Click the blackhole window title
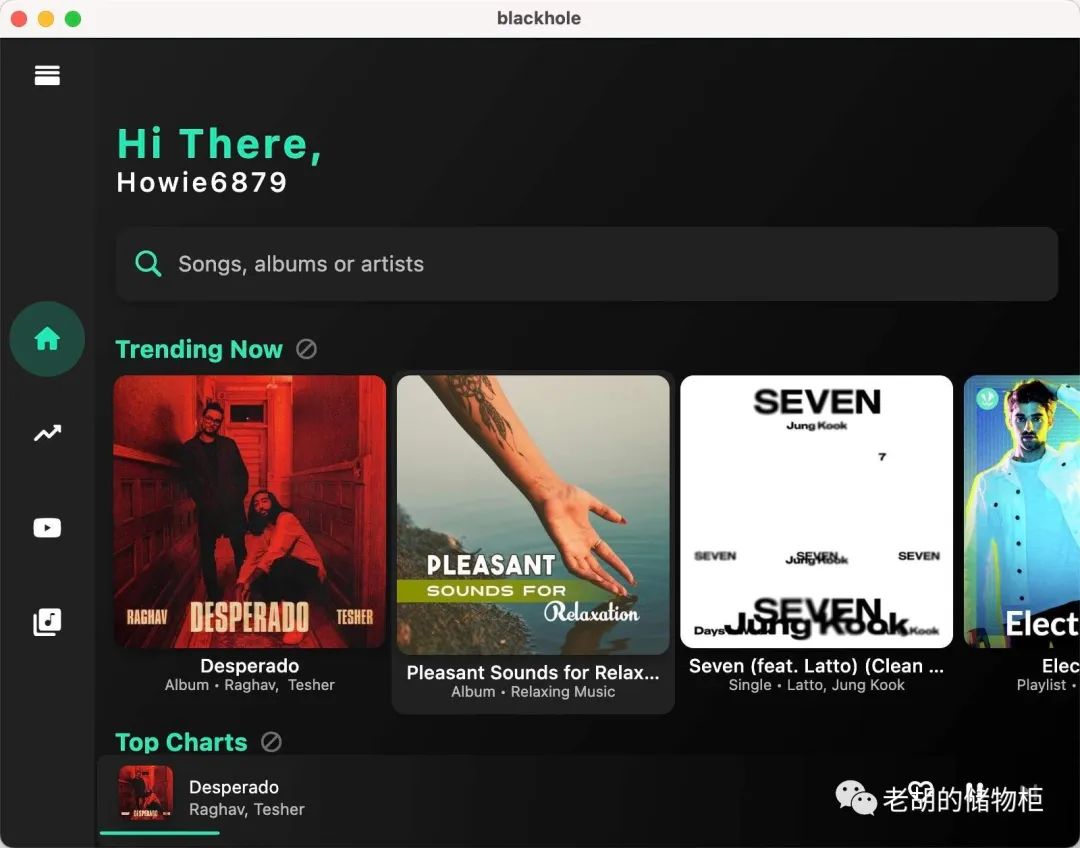The width and height of the screenshot is (1080, 848). pos(539,19)
